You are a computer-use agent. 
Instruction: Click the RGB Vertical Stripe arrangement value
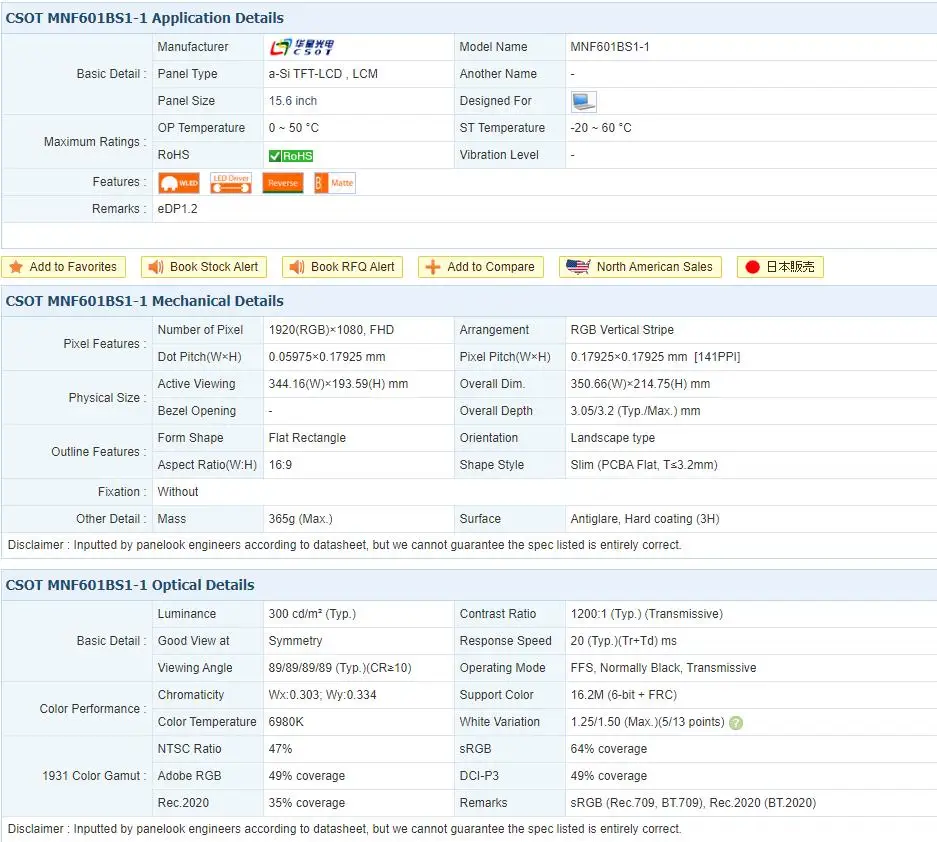621,330
